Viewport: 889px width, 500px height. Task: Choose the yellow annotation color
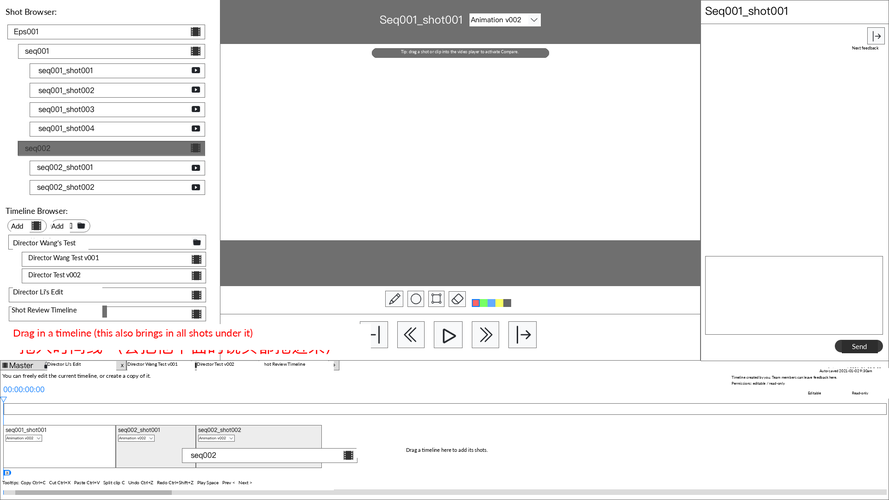(x=499, y=303)
